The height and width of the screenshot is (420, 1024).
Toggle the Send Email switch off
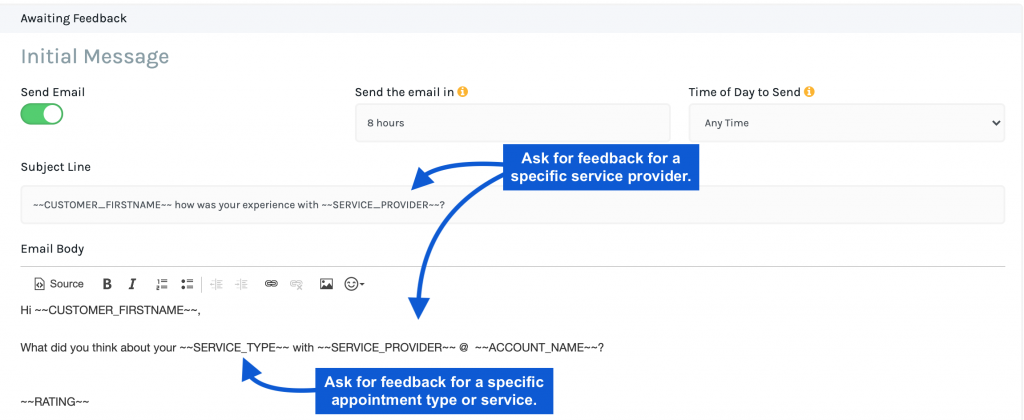click(x=42, y=114)
